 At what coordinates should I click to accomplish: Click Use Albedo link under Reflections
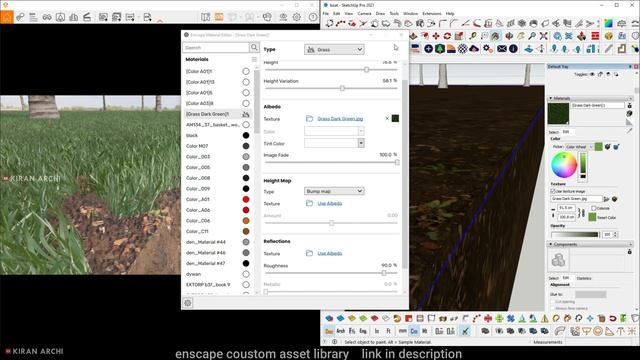click(330, 253)
